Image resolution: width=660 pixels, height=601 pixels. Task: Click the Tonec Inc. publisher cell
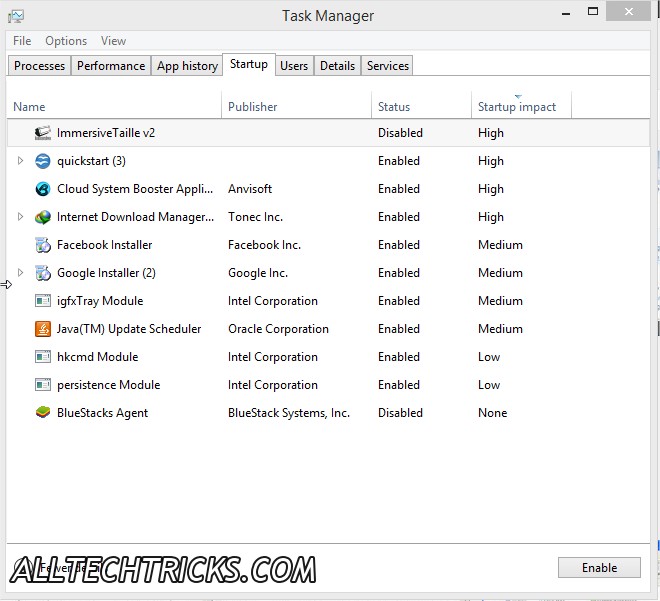tap(255, 217)
